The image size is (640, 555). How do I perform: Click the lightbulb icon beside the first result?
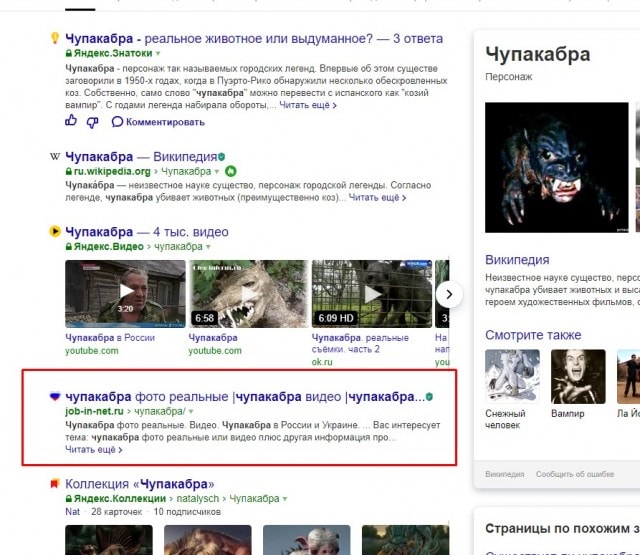pyautogui.click(x=55, y=38)
